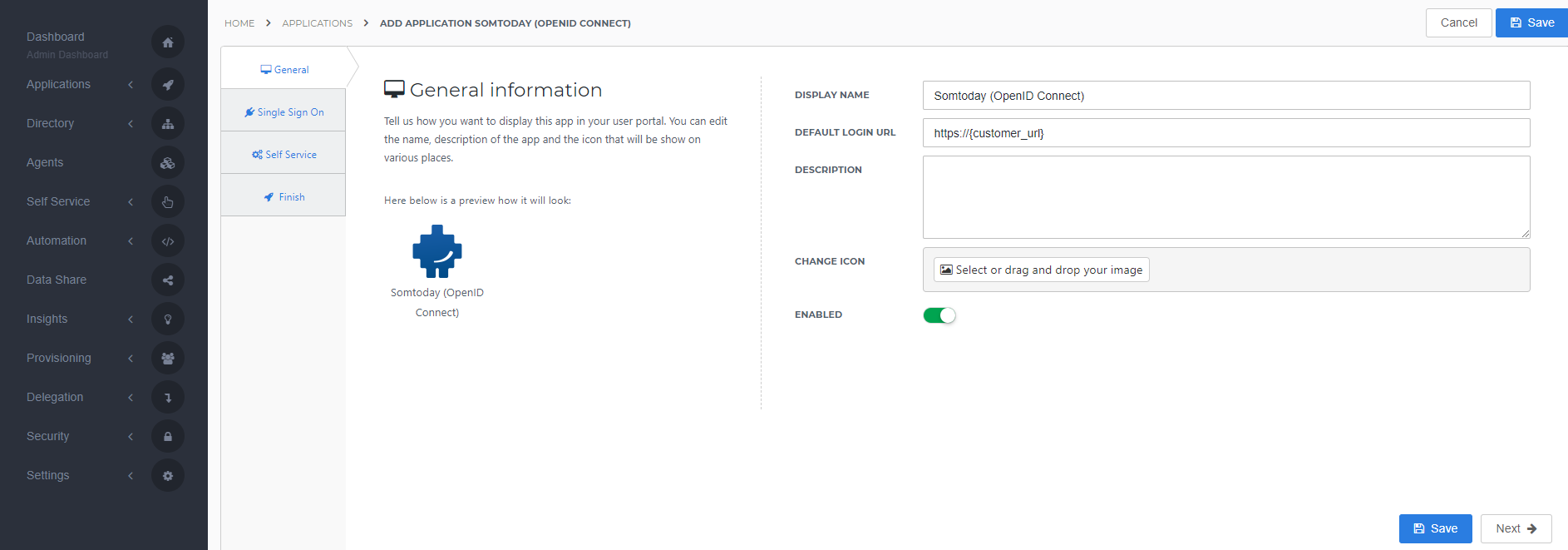Image resolution: width=1568 pixels, height=550 pixels.
Task: Expand the Applications sidebar chevron
Action: [131, 85]
